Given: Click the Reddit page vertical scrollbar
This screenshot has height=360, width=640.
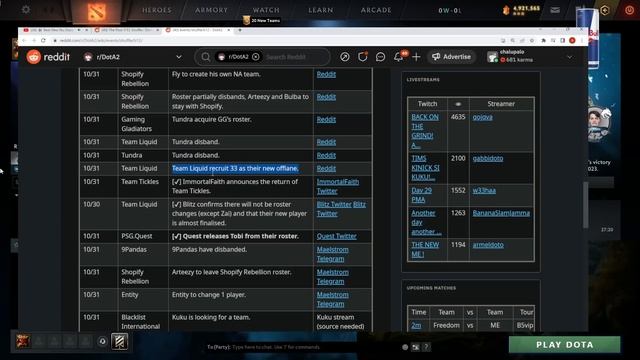Looking at the screenshot, I should 585,204.
